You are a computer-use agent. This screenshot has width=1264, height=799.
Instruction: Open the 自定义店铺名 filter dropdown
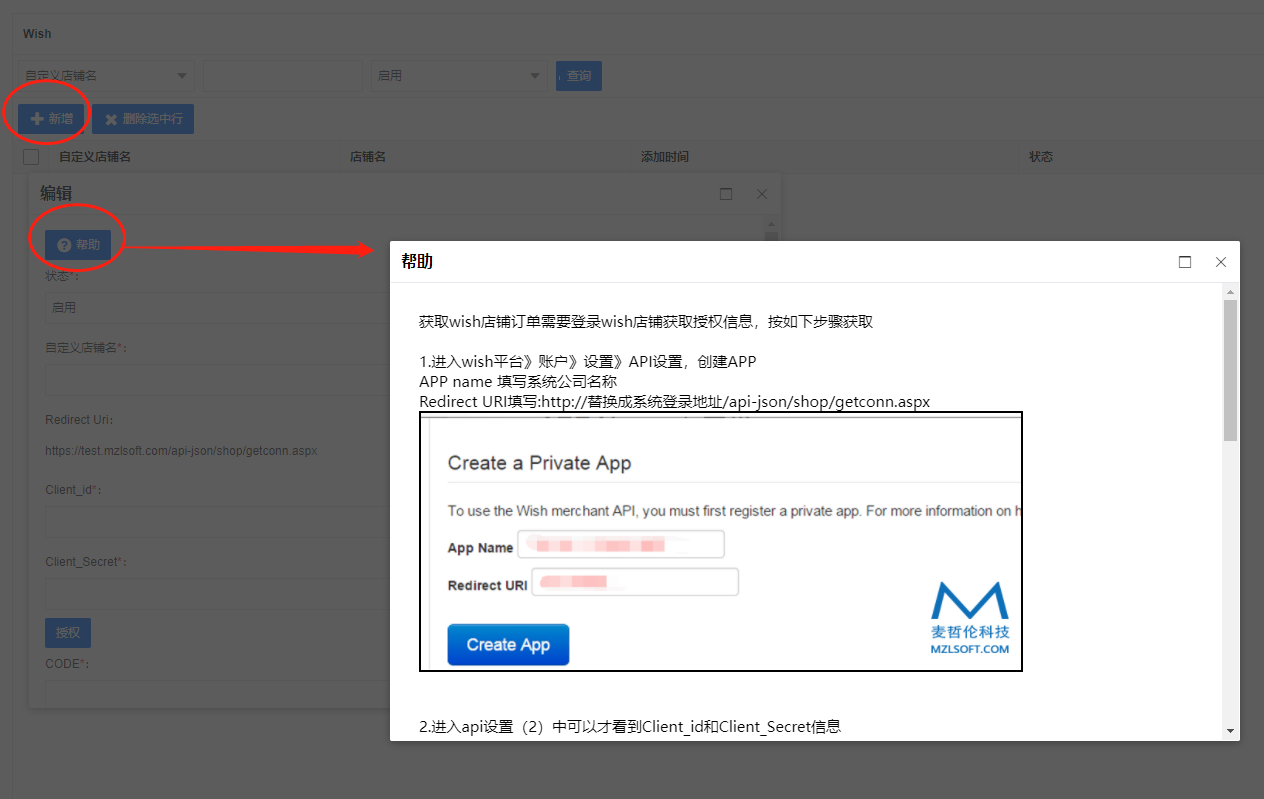point(106,76)
